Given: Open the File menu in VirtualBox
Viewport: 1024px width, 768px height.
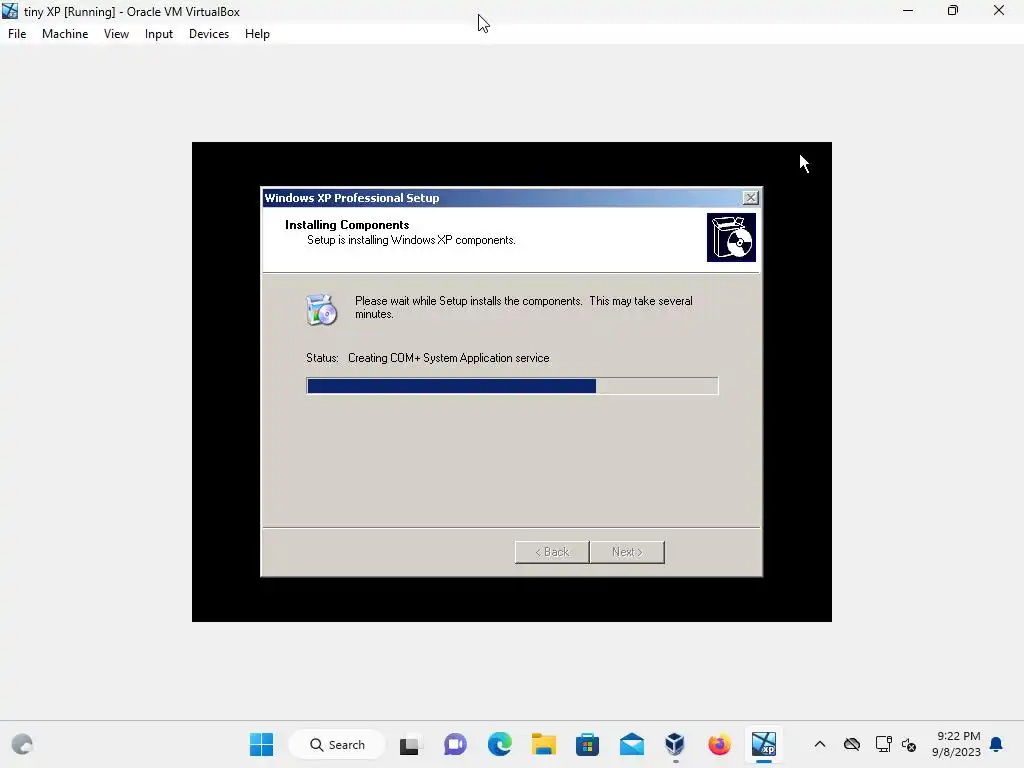Looking at the screenshot, I should [x=17, y=34].
